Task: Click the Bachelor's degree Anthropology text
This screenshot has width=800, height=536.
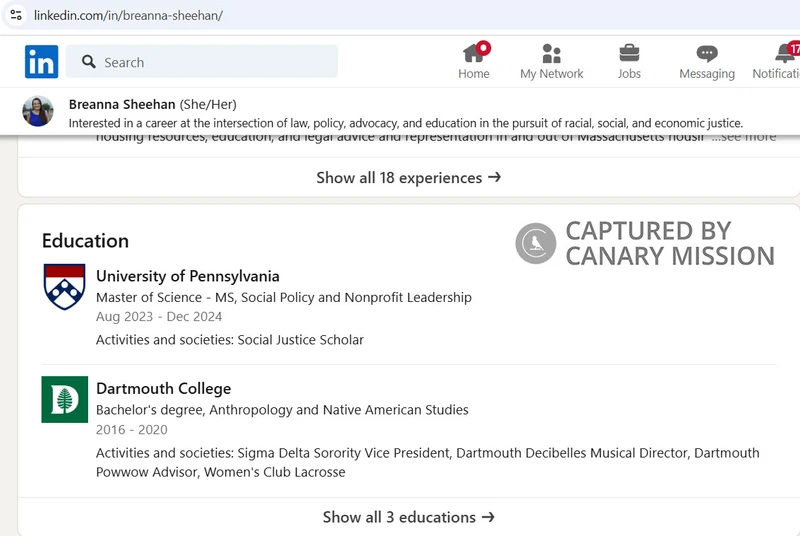Action: (x=282, y=410)
